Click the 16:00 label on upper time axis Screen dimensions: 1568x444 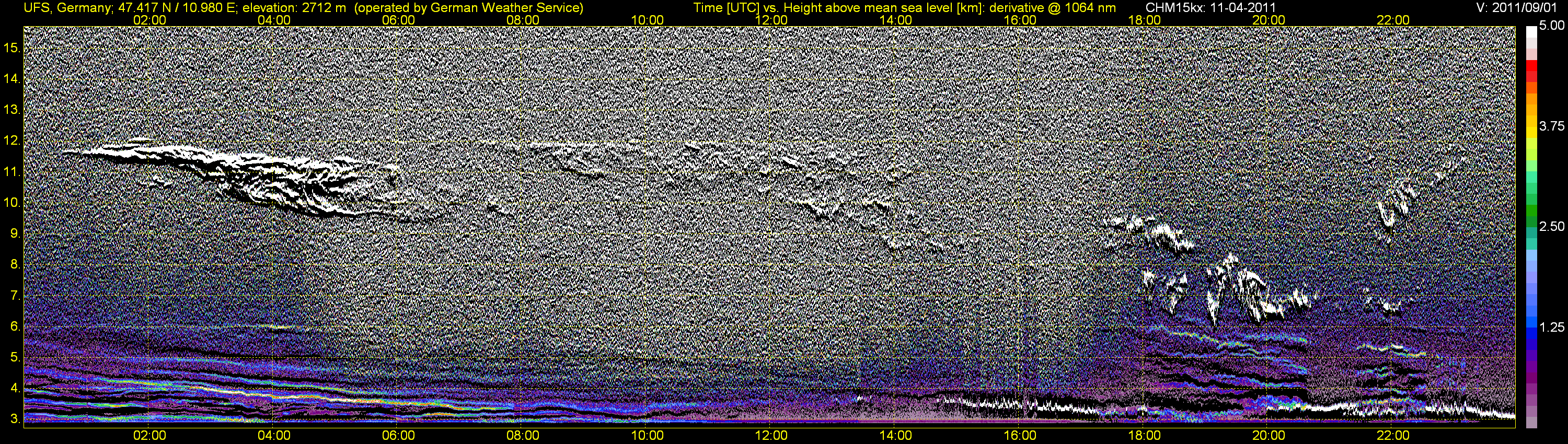[1020, 20]
